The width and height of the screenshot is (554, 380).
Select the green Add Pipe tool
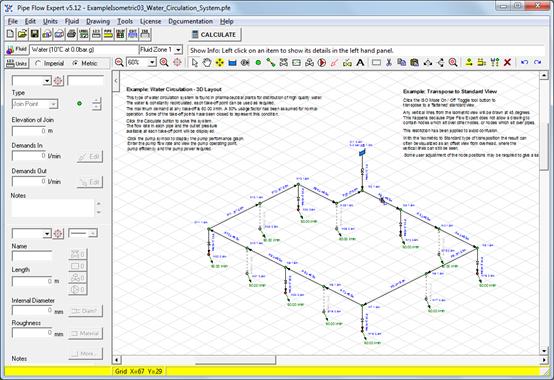click(271, 63)
